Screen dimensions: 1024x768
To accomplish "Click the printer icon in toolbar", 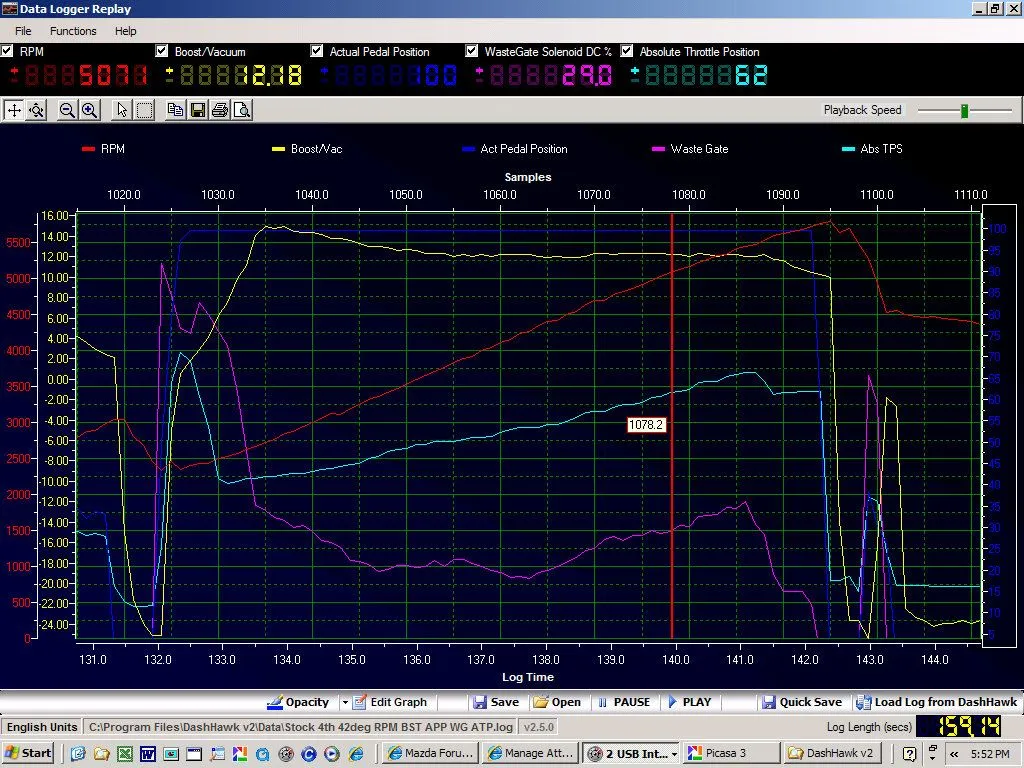I will 219,110.
